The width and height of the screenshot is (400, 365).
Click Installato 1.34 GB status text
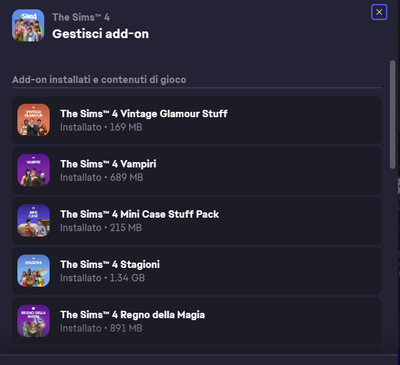(102, 278)
